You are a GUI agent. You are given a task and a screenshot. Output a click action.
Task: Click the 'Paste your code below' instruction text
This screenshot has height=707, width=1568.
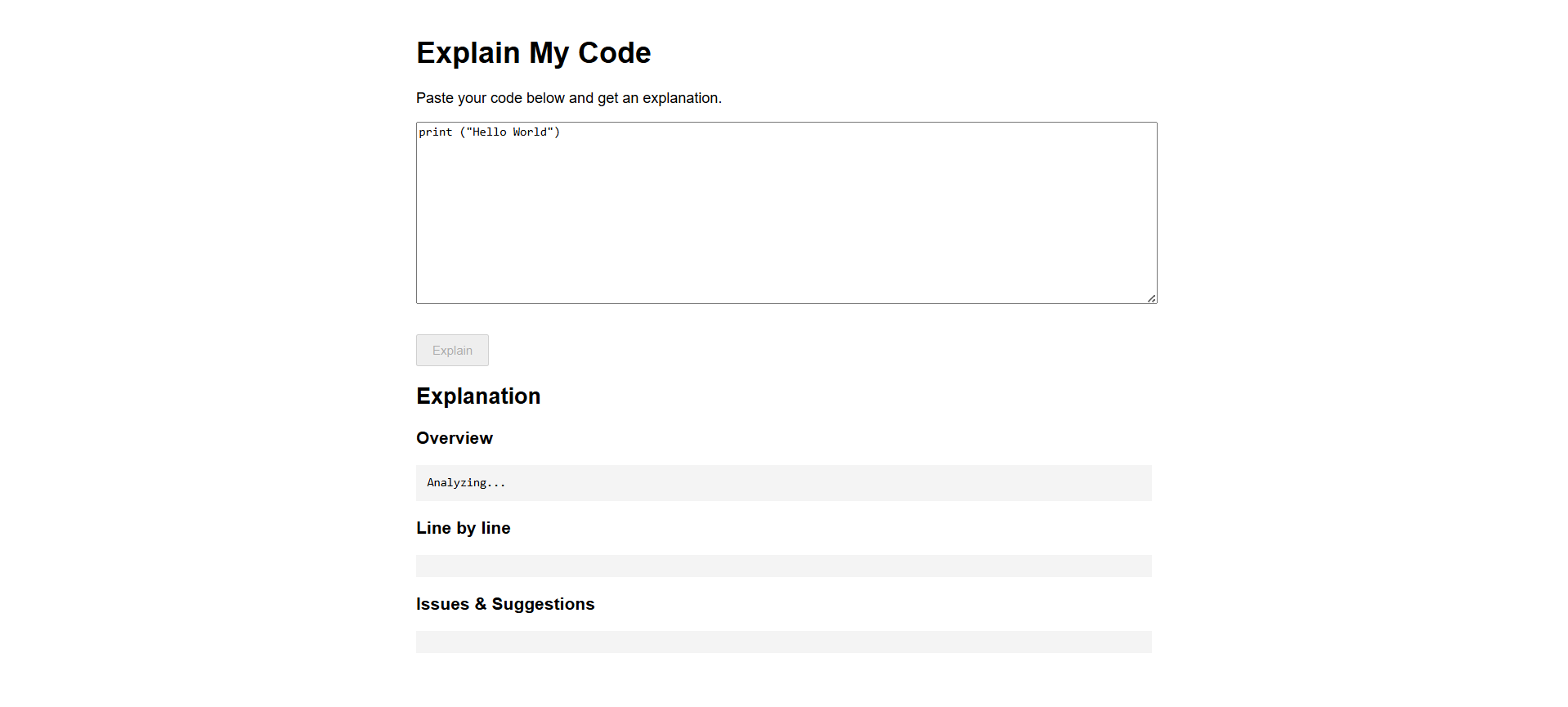(x=568, y=98)
